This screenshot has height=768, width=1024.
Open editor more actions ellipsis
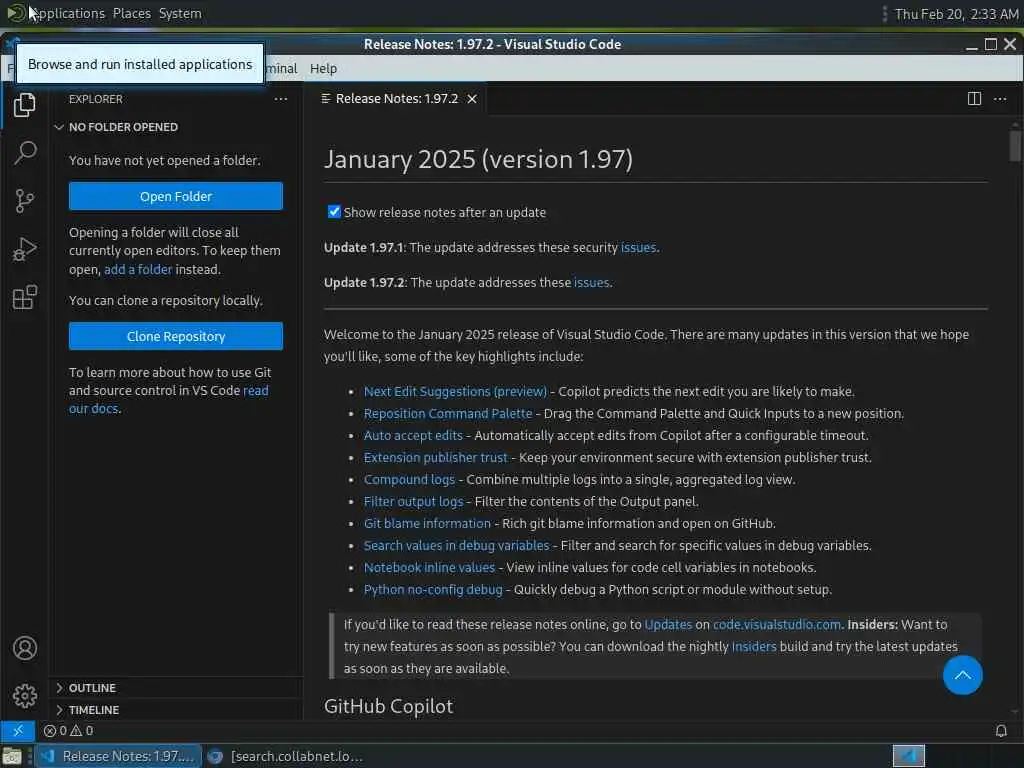pos(1000,99)
